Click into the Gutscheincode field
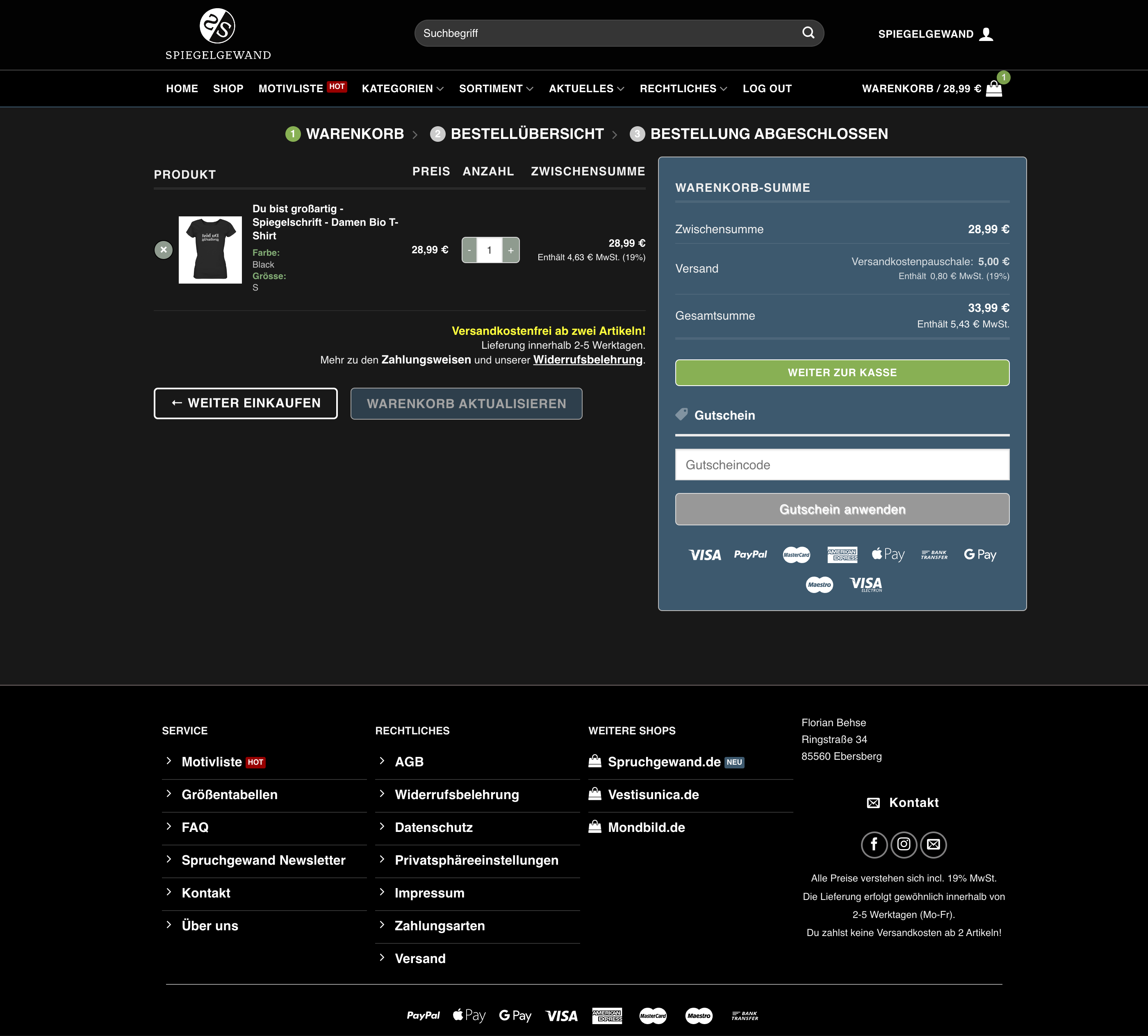The image size is (1148, 1036). [x=842, y=465]
